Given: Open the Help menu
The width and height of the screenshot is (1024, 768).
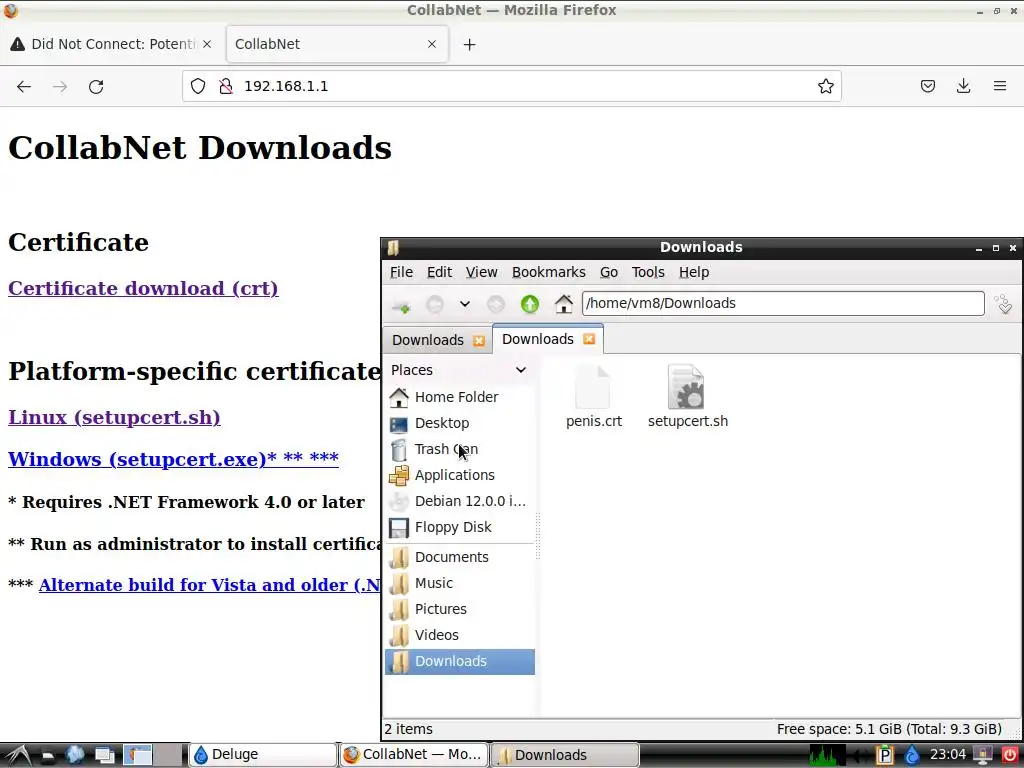Looking at the screenshot, I should click(694, 272).
